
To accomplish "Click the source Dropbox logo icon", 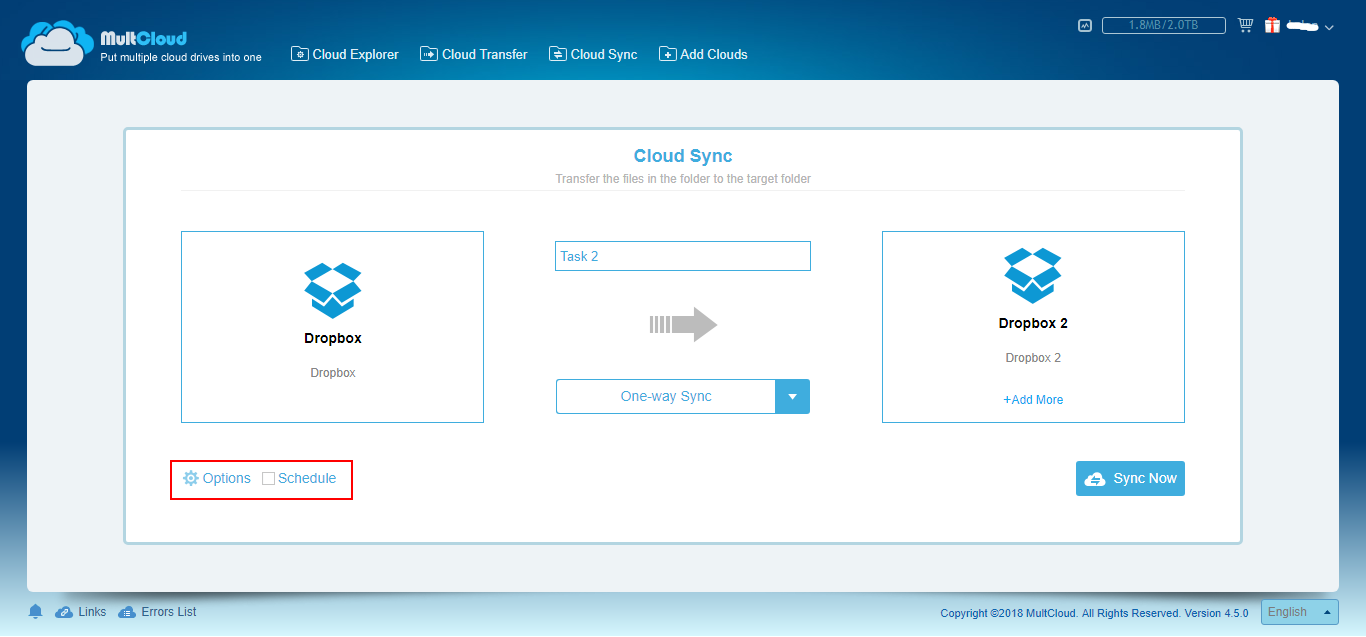I will click(x=332, y=291).
